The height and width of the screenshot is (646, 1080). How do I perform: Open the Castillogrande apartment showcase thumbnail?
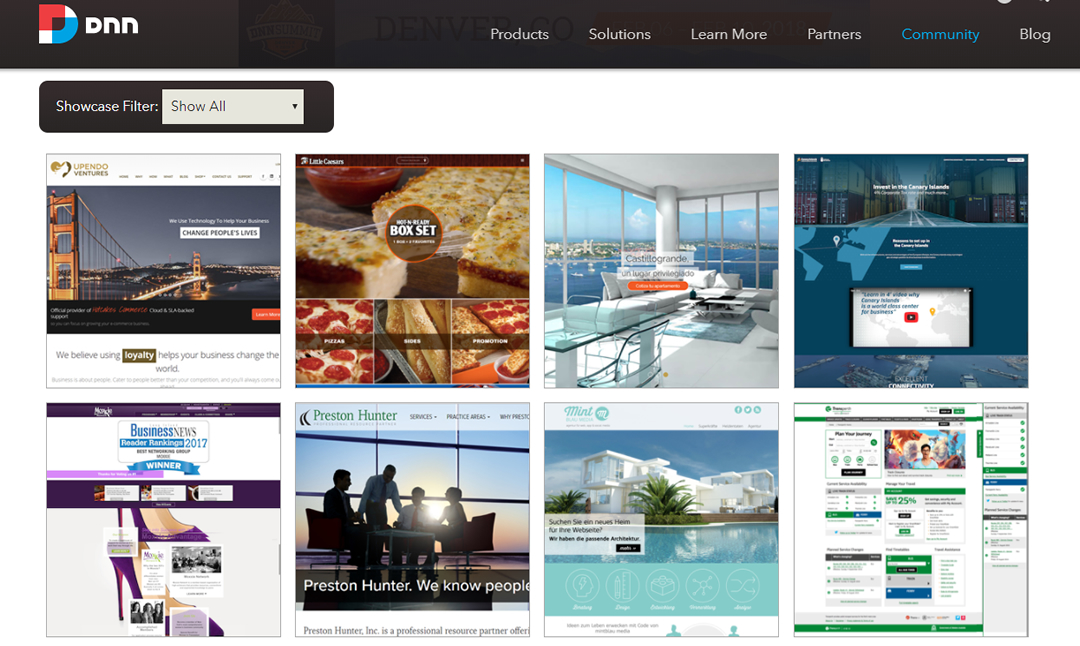click(x=660, y=270)
